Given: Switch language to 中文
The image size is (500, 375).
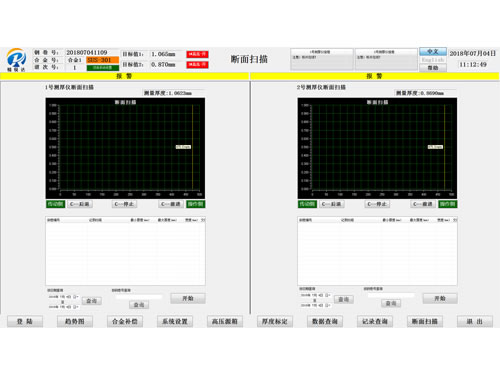Looking at the screenshot, I should 433,51.
